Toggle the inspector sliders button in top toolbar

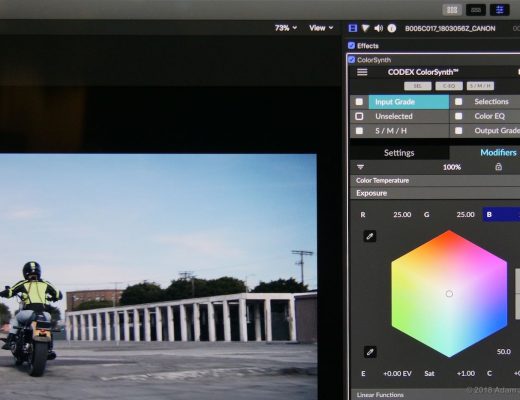[499, 10]
